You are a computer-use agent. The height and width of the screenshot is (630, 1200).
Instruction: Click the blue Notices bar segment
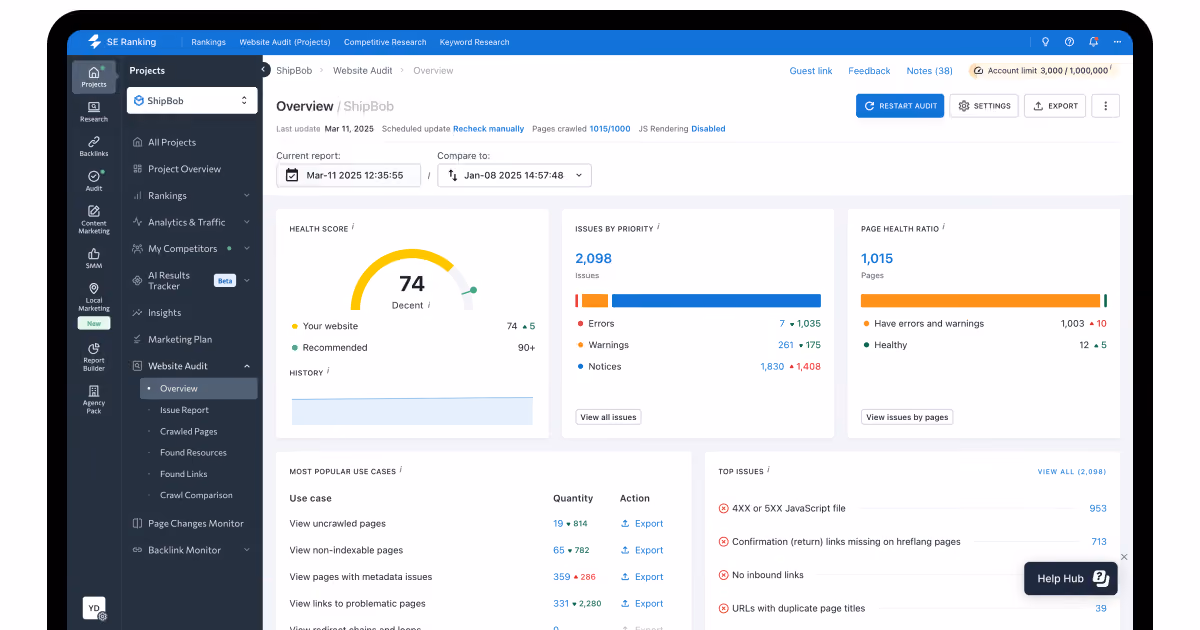pos(716,300)
